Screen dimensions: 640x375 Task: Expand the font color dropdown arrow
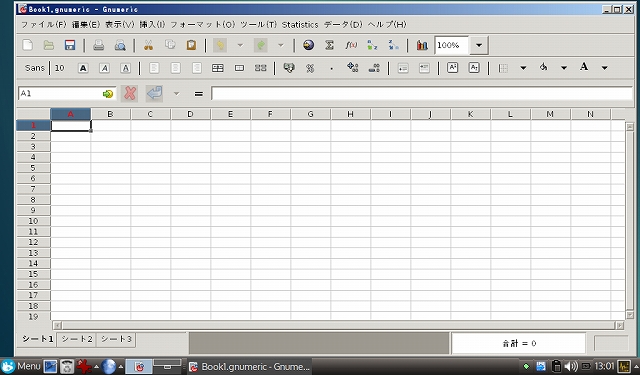pyautogui.click(x=604, y=68)
